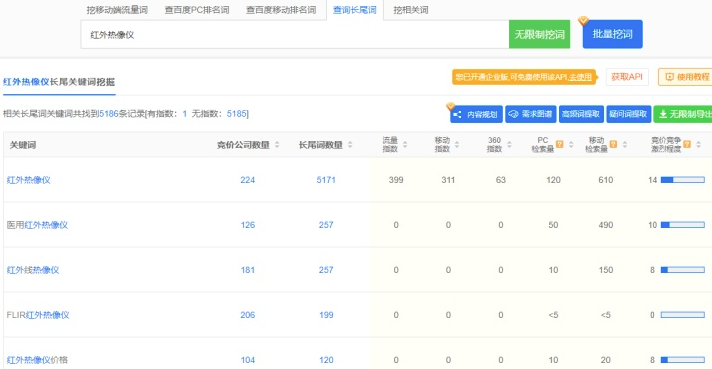Click bidding company count 181

(247, 270)
